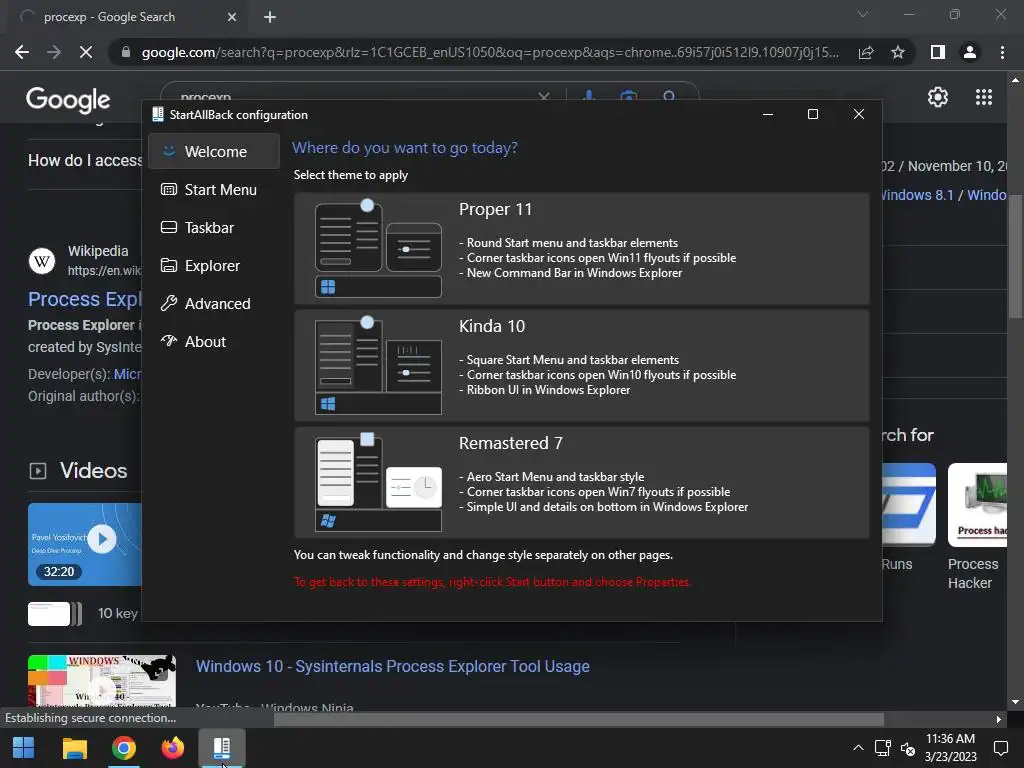The width and height of the screenshot is (1024, 768).
Task: Select the Remastered 7 theme preview thumbnail
Action: [378, 483]
